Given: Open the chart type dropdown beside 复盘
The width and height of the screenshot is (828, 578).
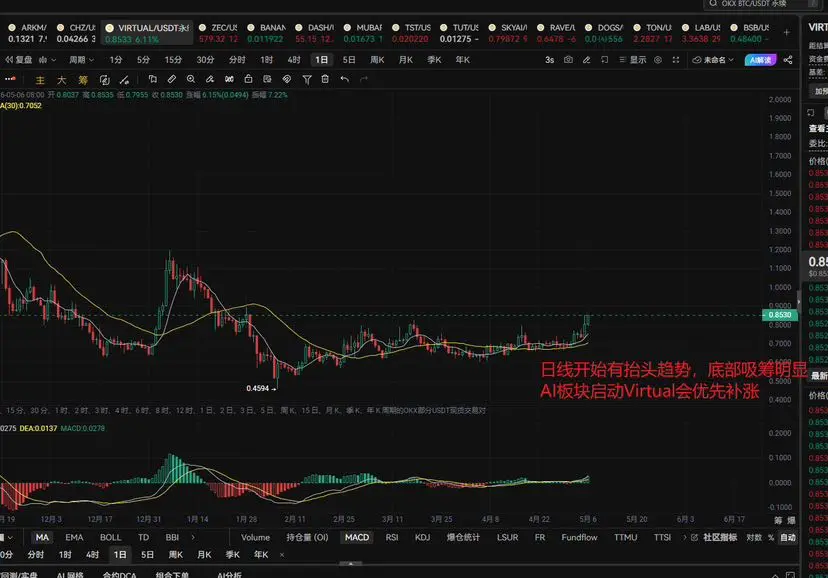Looking at the screenshot, I should pyautogui.click(x=46, y=60).
